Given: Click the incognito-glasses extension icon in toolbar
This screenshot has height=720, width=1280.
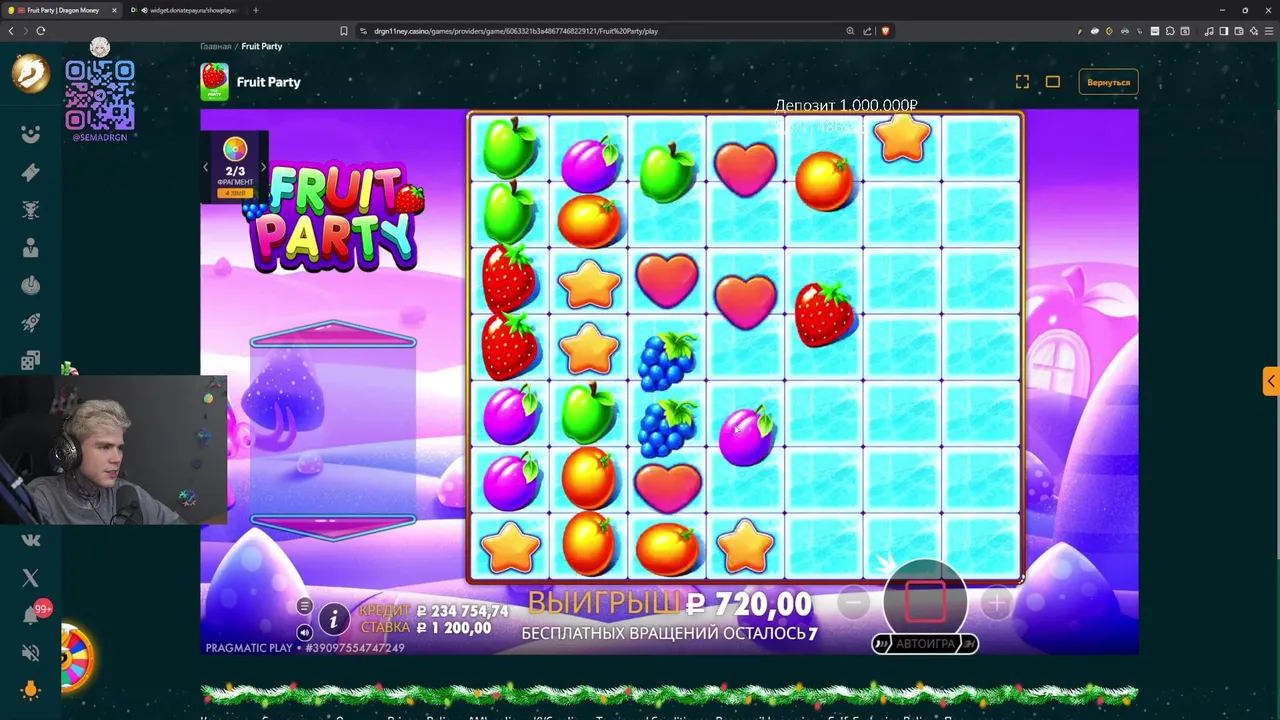Looking at the screenshot, I should tap(1124, 31).
